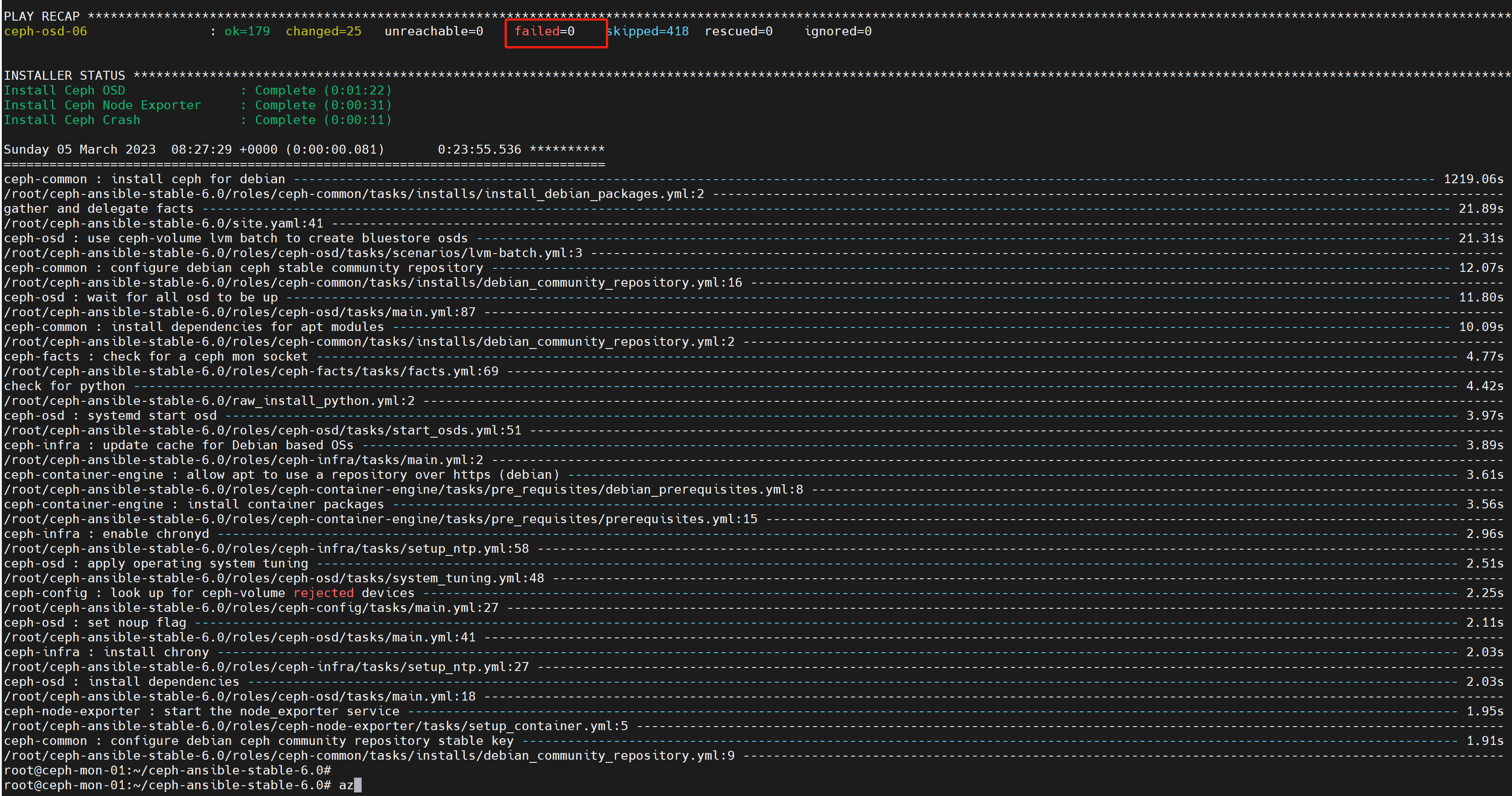Click the 'ok=179' recap value
The height and width of the screenshot is (796, 1512).
(x=247, y=31)
